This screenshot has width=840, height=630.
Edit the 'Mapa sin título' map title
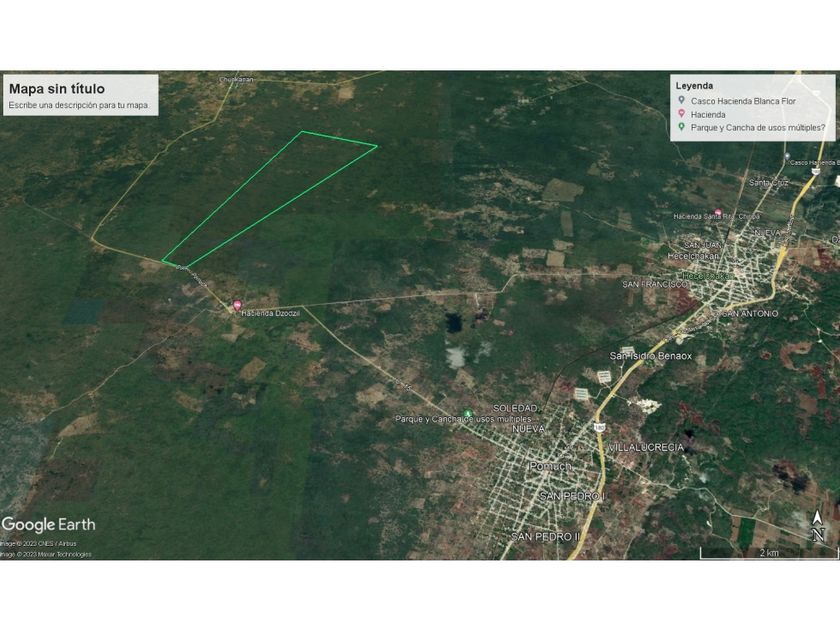click(57, 89)
